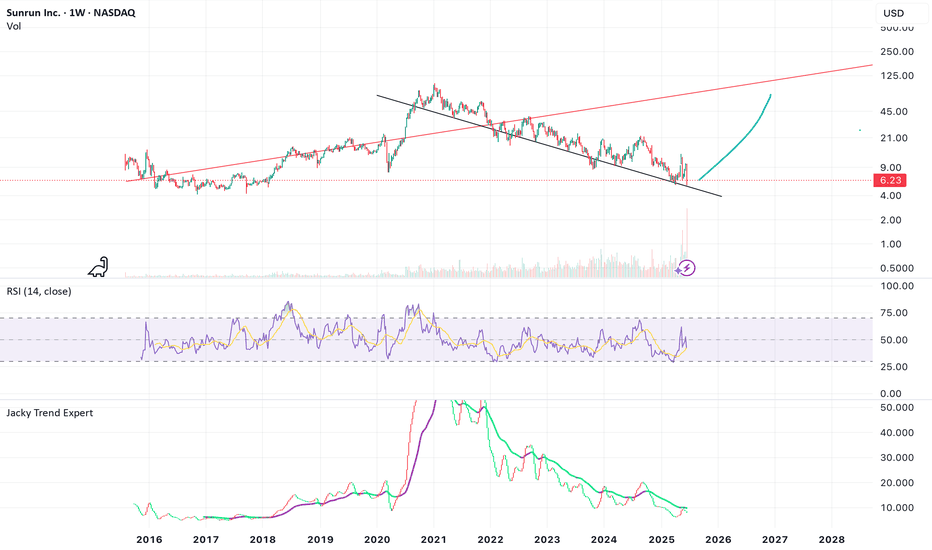Screen dimensions: 932x550
Task: Click the 30.000 Jacky Trend axis label
Action: (x=897, y=457)
